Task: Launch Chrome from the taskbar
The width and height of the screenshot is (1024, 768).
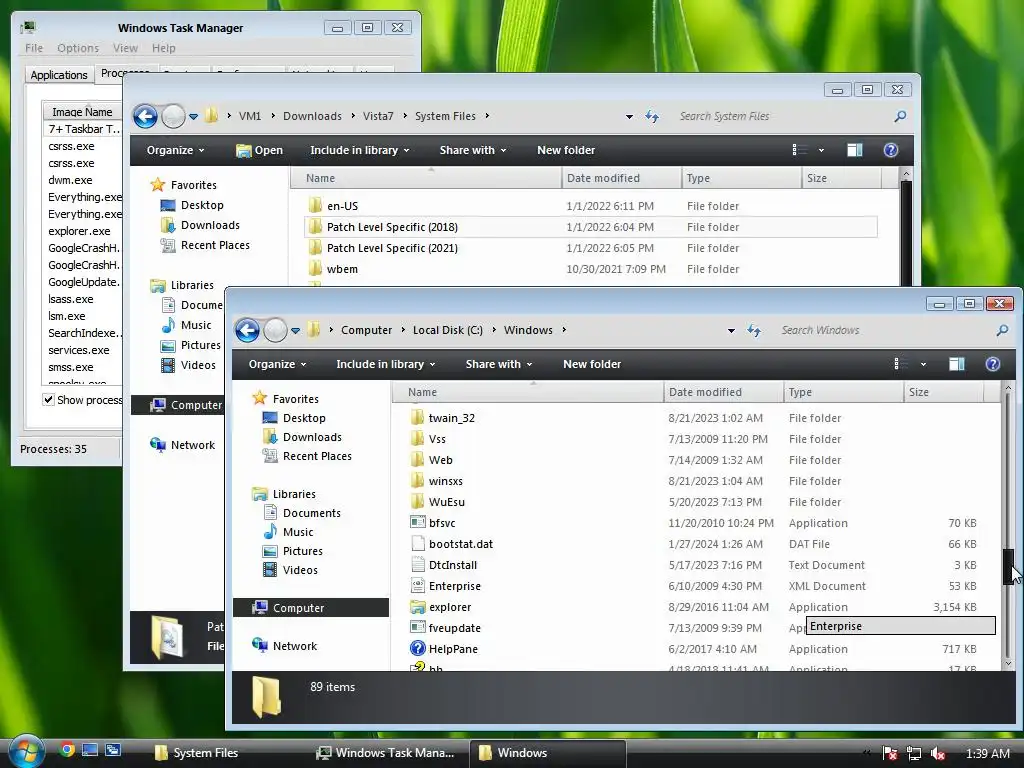Action: point(67,750)
